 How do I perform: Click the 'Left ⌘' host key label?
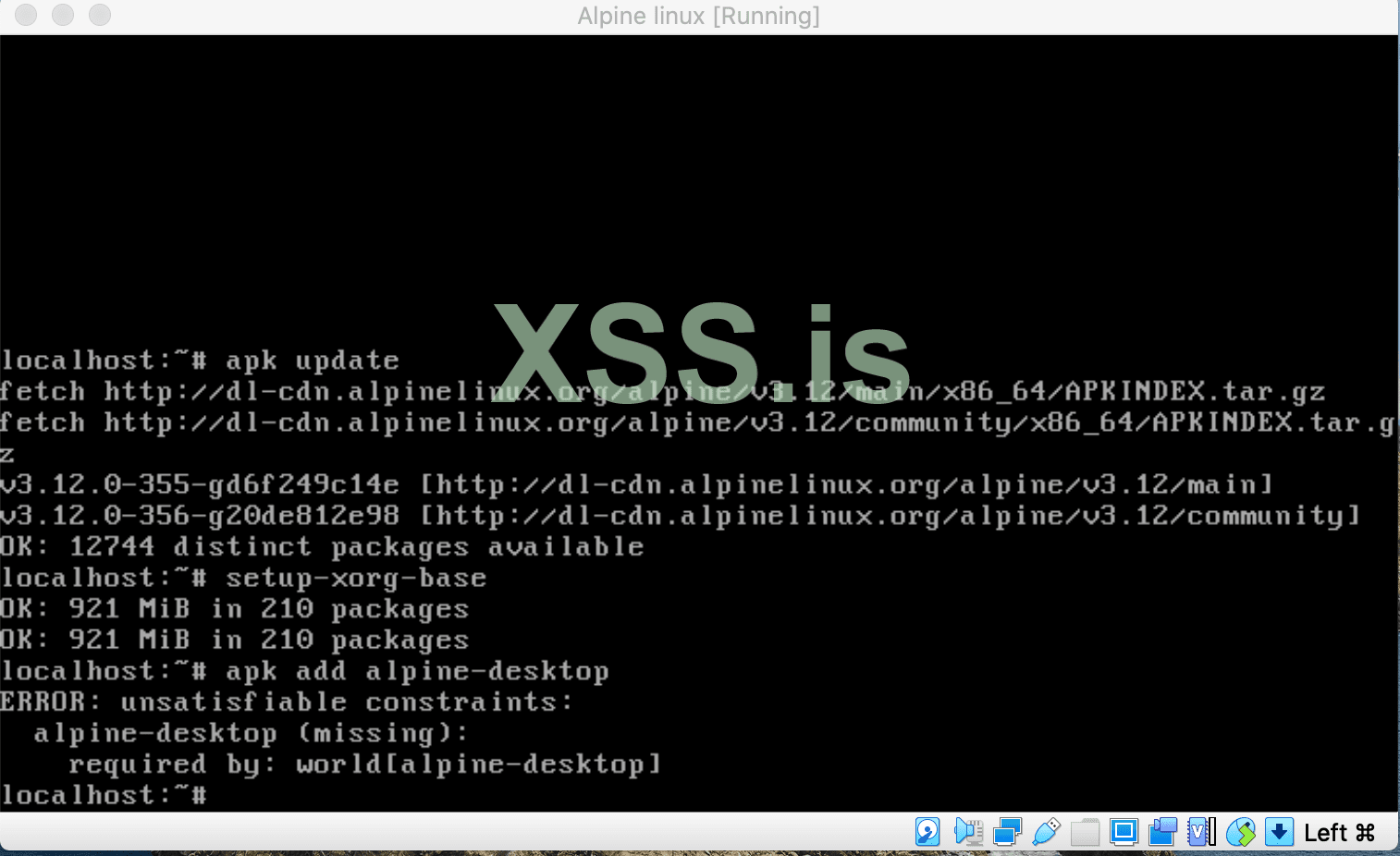pos(1340,833)
